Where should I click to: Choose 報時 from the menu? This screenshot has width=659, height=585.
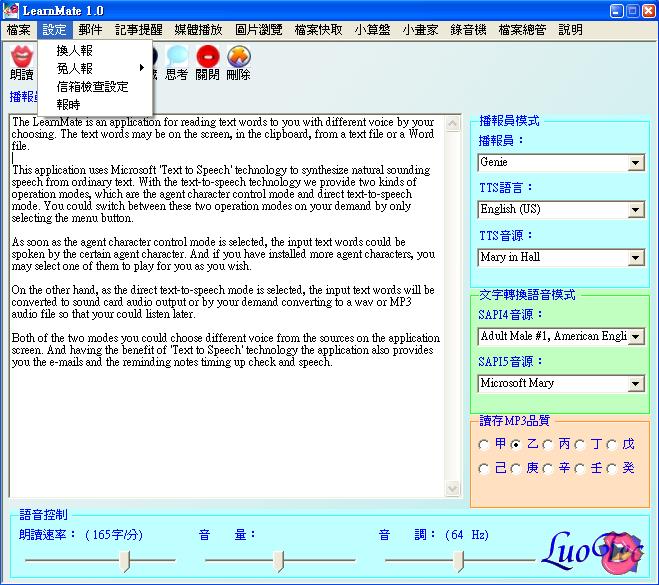[95, 104]
